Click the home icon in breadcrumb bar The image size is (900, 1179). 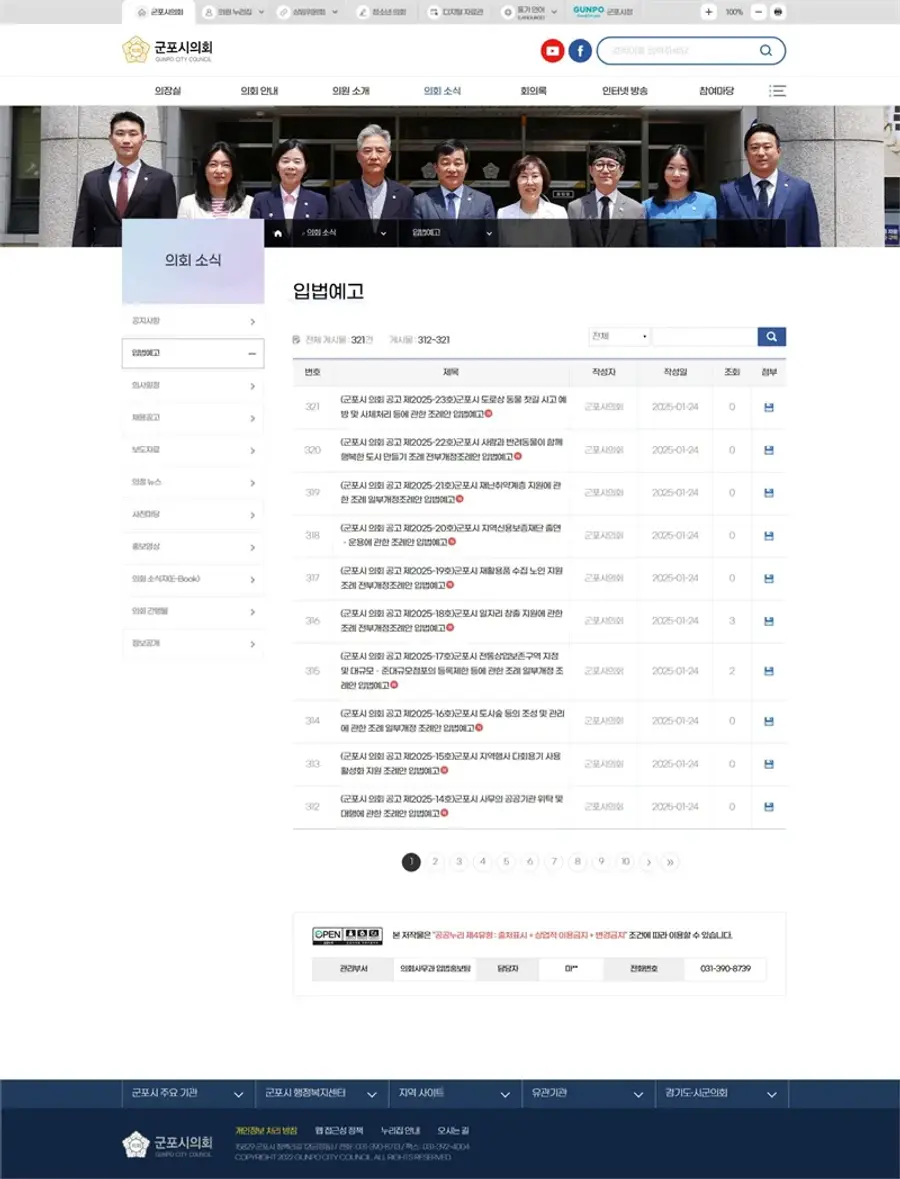278,233
